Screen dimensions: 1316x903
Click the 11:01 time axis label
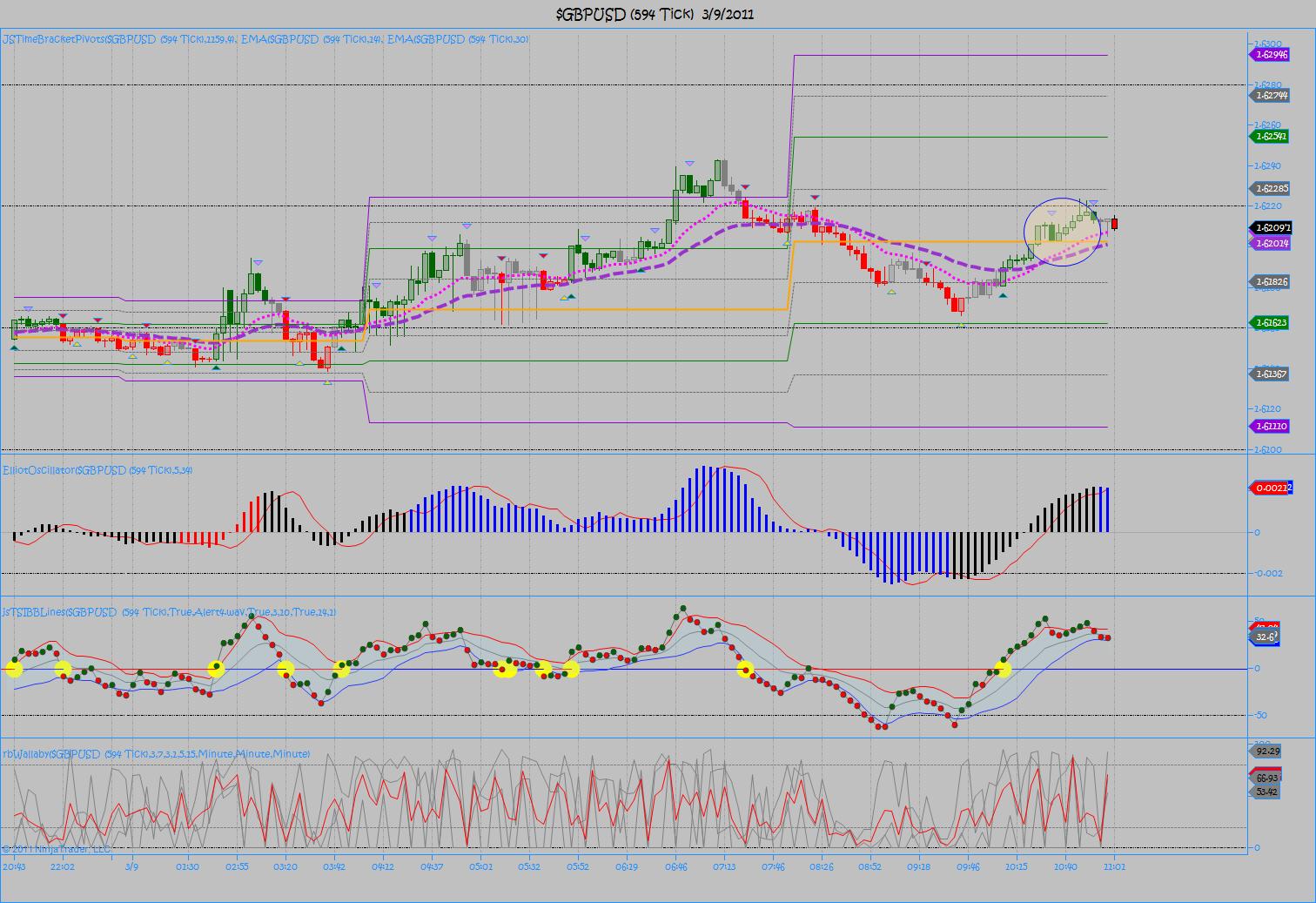coord(1114,866)
